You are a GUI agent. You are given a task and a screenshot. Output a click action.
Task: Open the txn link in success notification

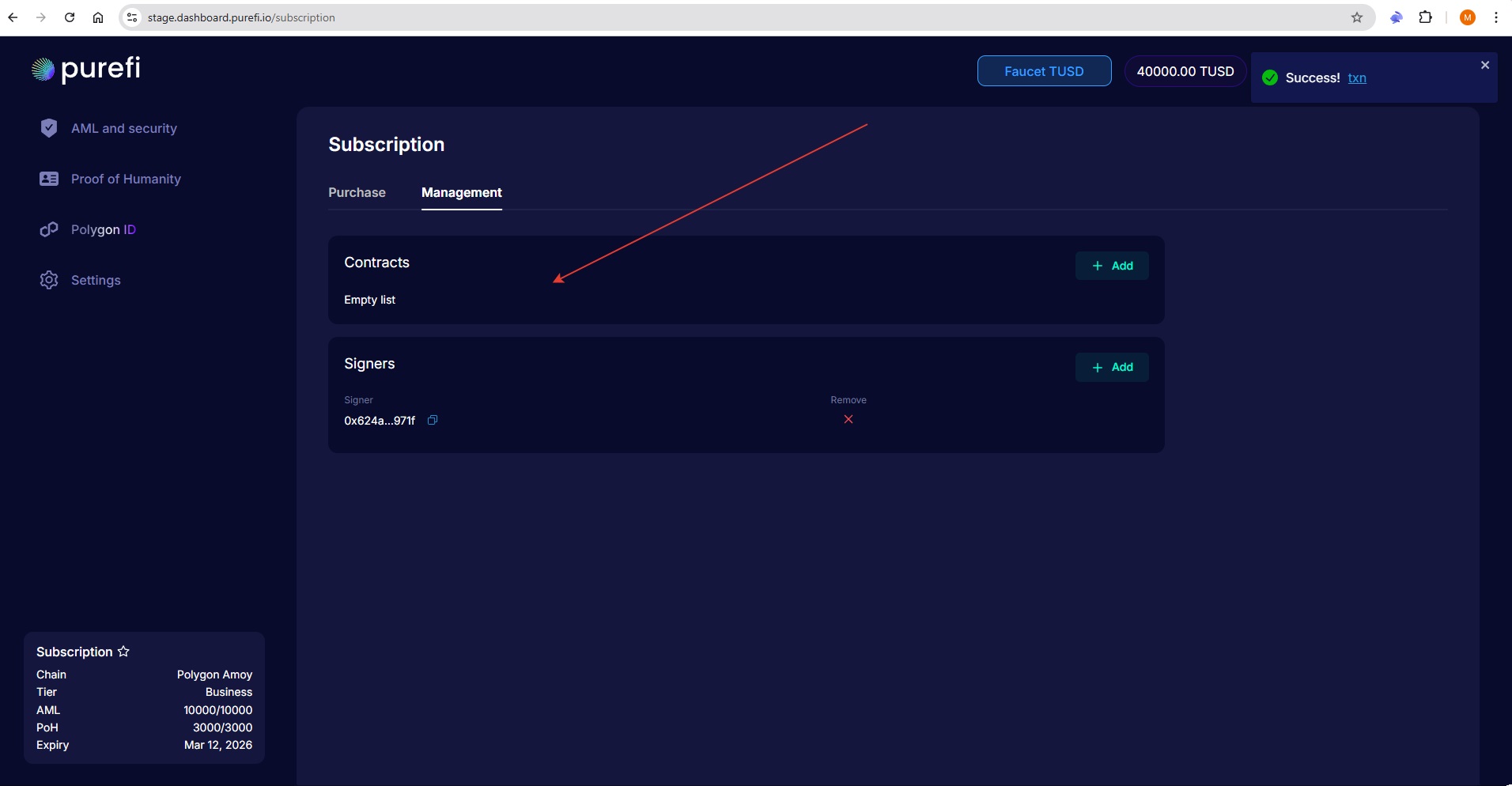1356,77
